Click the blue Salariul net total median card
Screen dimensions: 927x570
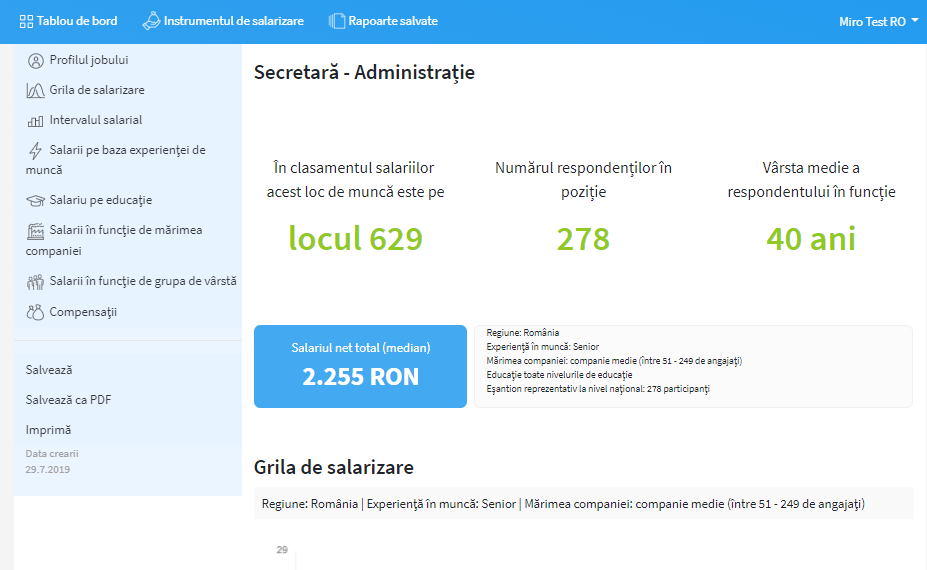point(361,366)
